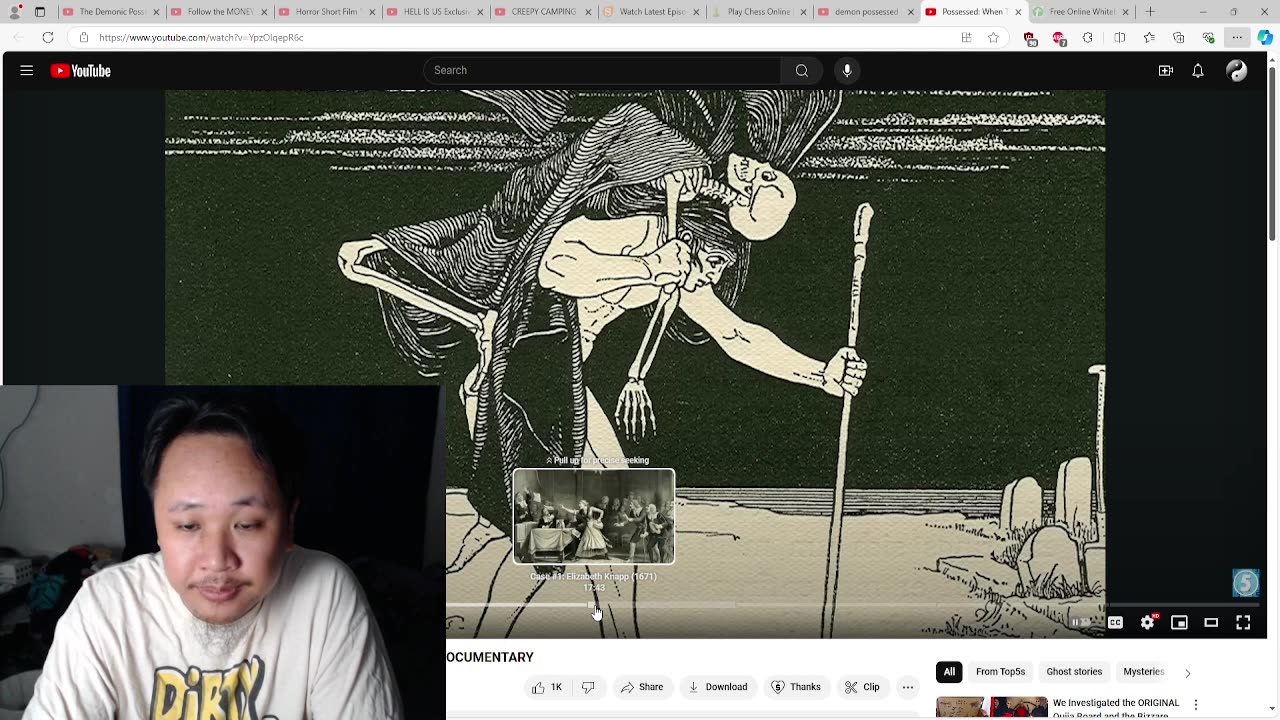Screen dimensions: 1280x720
Task: Open Copilot sidebar icon
Action: tap(1266, 37)
